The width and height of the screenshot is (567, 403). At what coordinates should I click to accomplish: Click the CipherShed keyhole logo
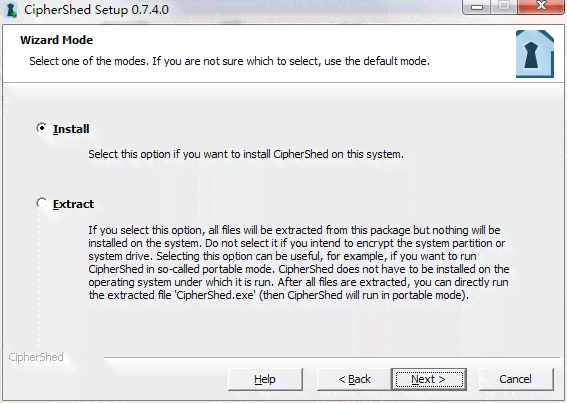click(535, 54)
